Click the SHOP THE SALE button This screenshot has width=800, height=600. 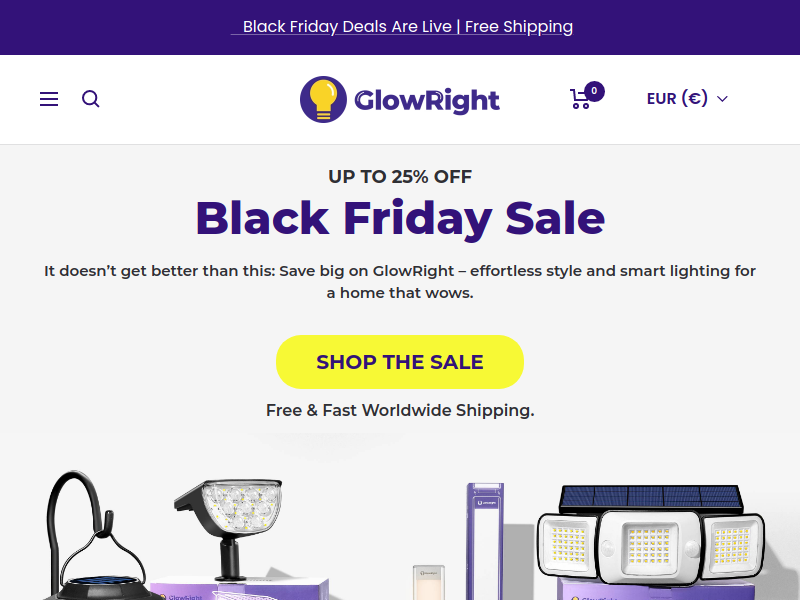click(x=400, y=362)
